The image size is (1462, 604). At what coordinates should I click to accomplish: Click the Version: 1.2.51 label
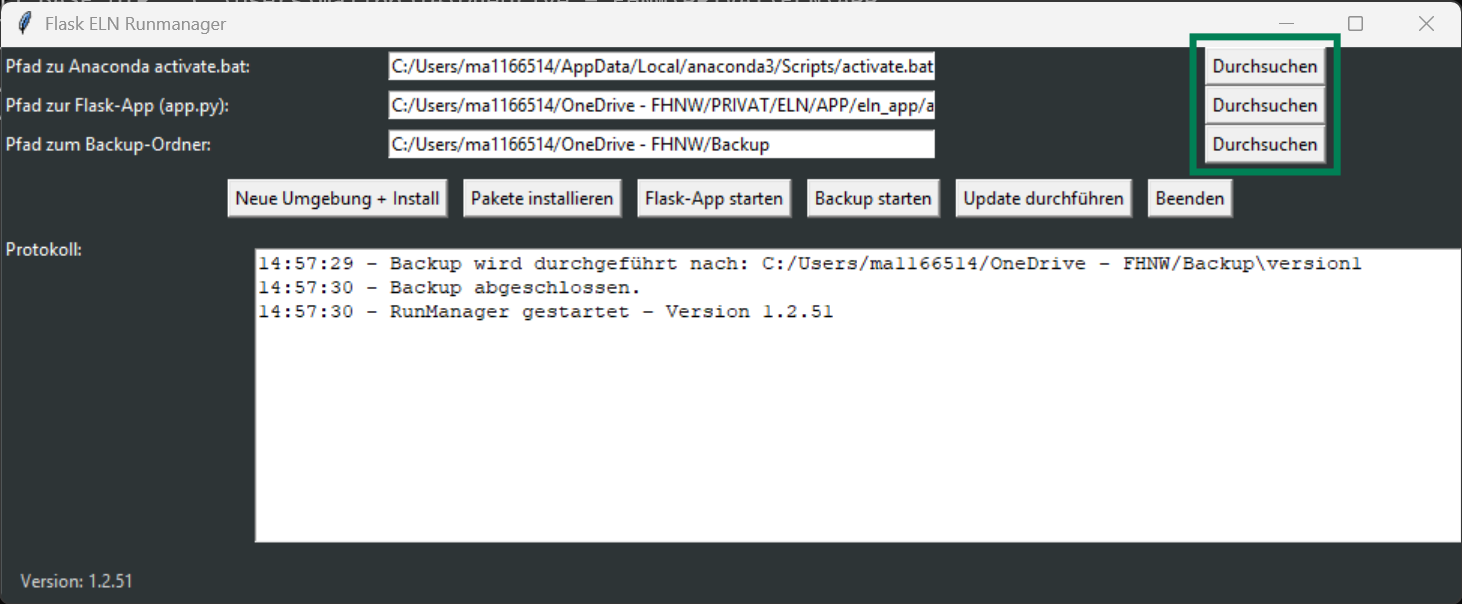pos(76,581)
